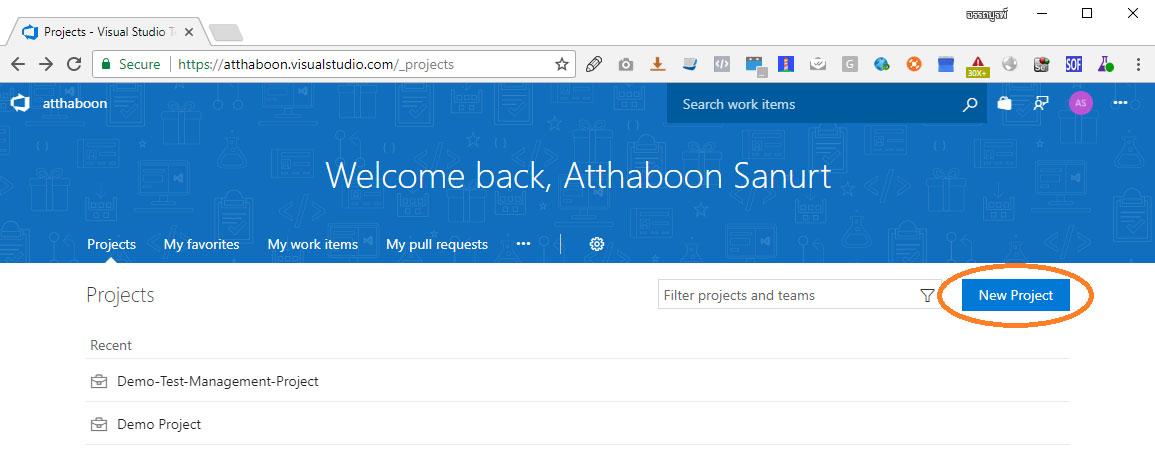Click the blue globe extension icon
This screenshot has height=455, width=1155.
[x=882, y=64]
